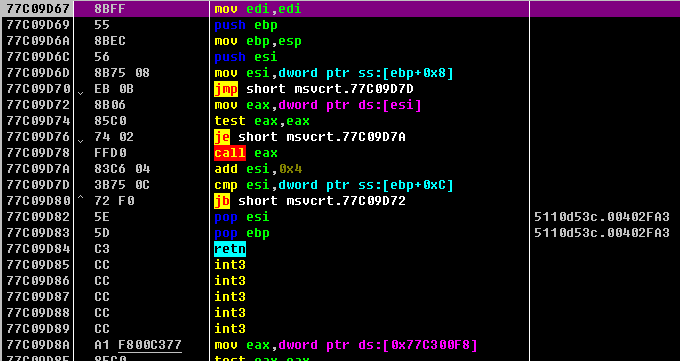
Task: Select 'mov eax,dword ptr ds:[esi]' instruction
Action: (318, 105)
